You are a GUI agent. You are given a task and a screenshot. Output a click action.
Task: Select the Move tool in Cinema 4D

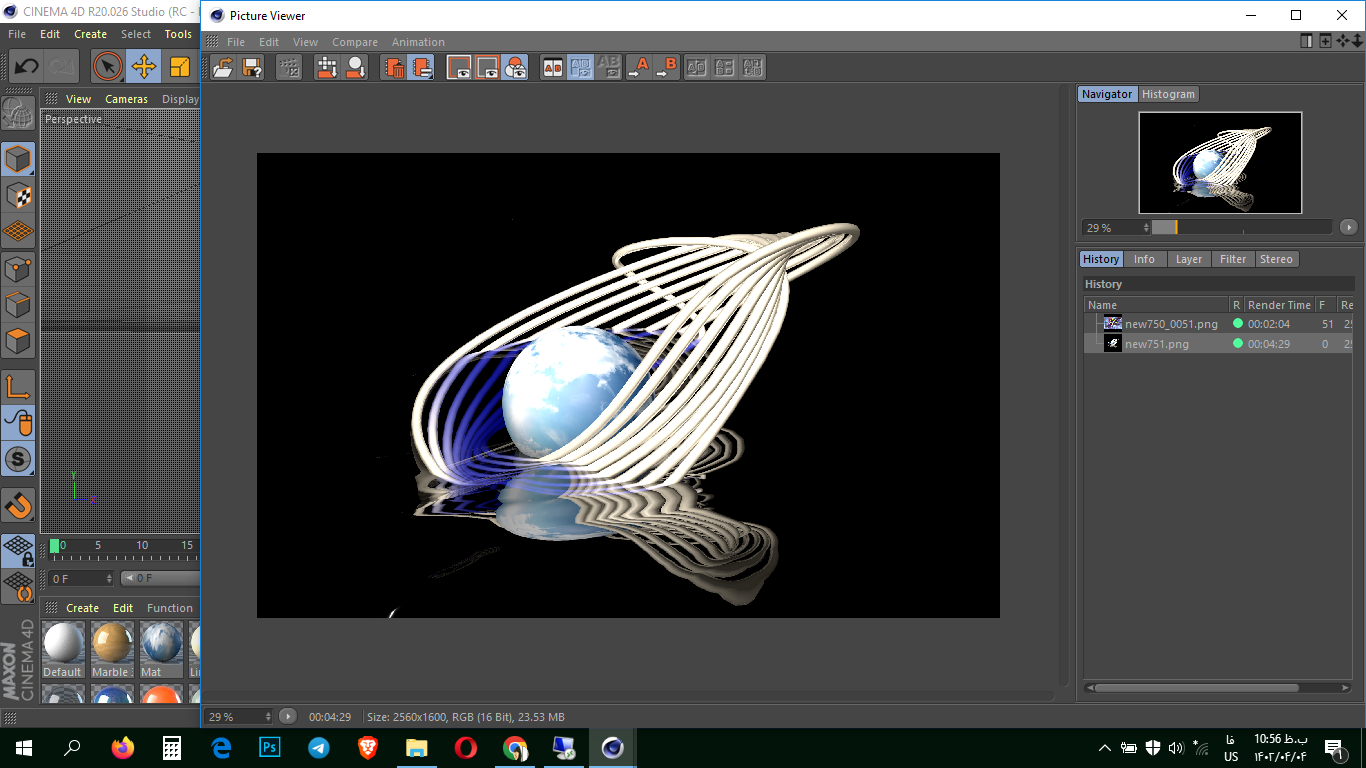click(144, 67)
